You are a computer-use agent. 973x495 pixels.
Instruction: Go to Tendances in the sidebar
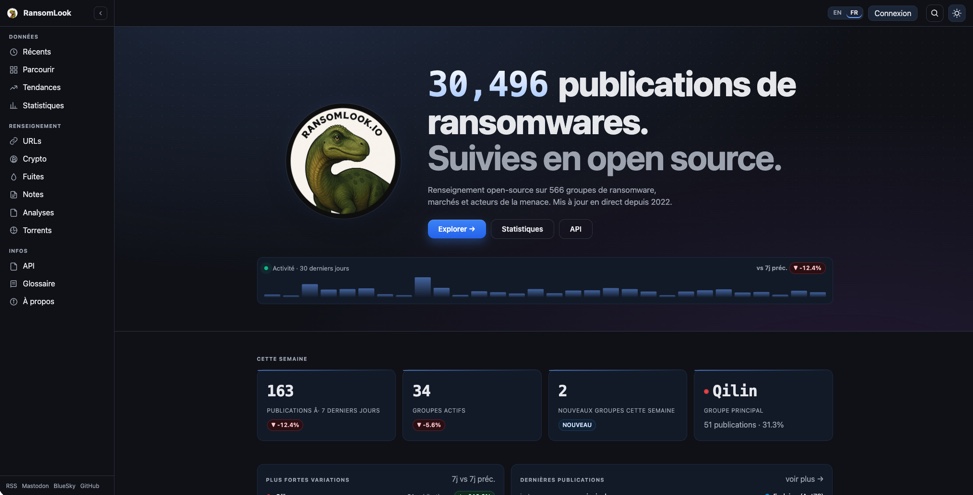(41, 88)
